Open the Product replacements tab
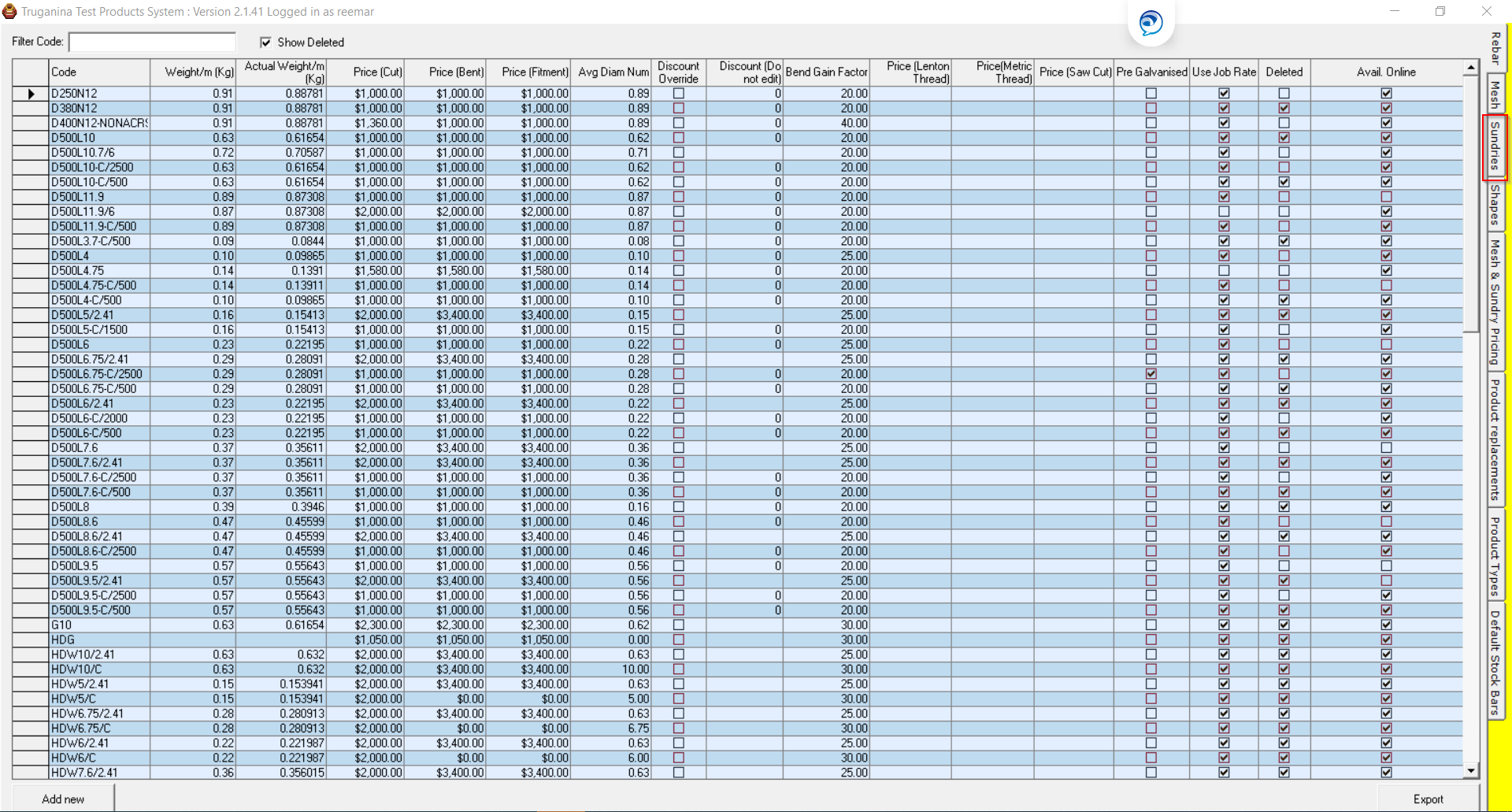Screen dimensions: 1512x812 pos(1494,439)
